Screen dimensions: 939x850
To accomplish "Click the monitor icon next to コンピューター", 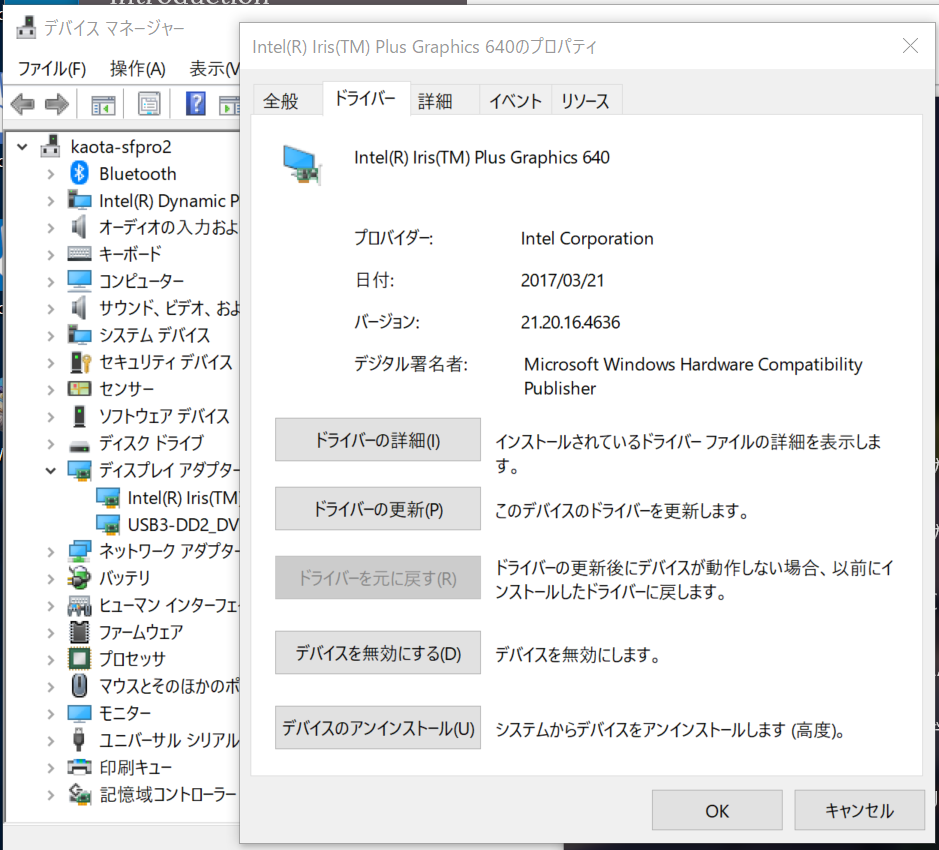I will [79, 280].
